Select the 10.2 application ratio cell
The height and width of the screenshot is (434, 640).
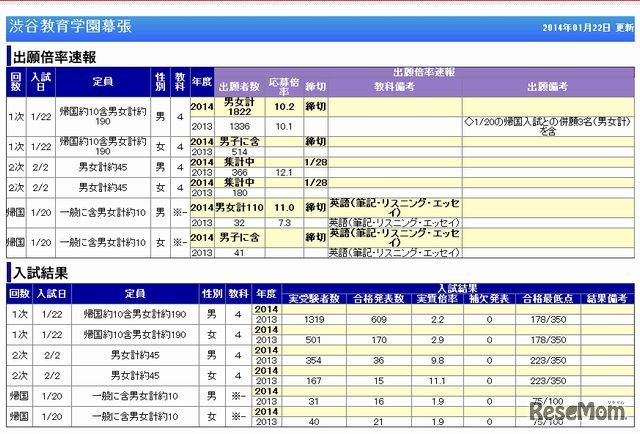[x=284, y=107]
